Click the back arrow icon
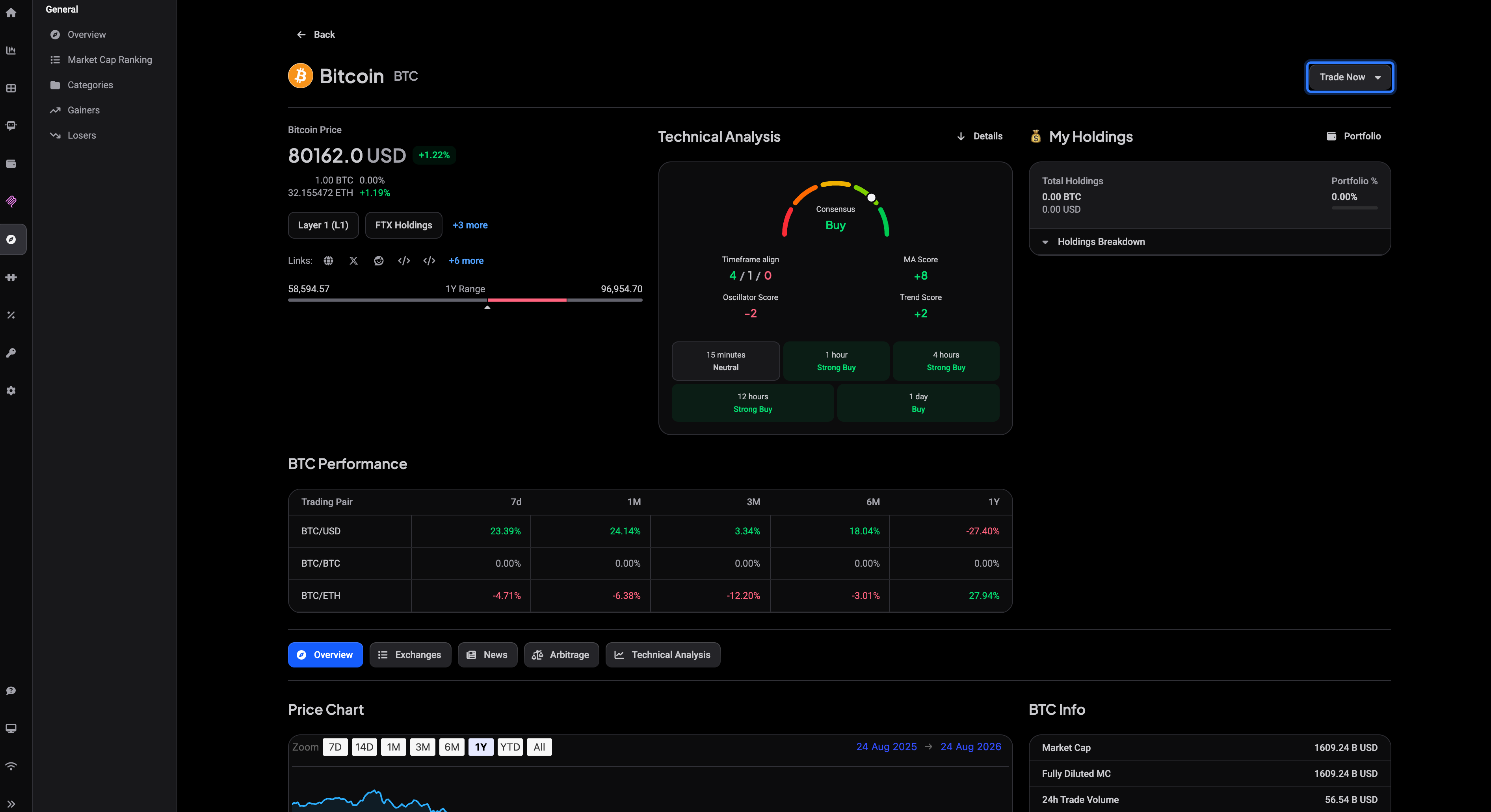Image resolution: width=1491 pixels, height=812 pixels. (x=301, y=35)
